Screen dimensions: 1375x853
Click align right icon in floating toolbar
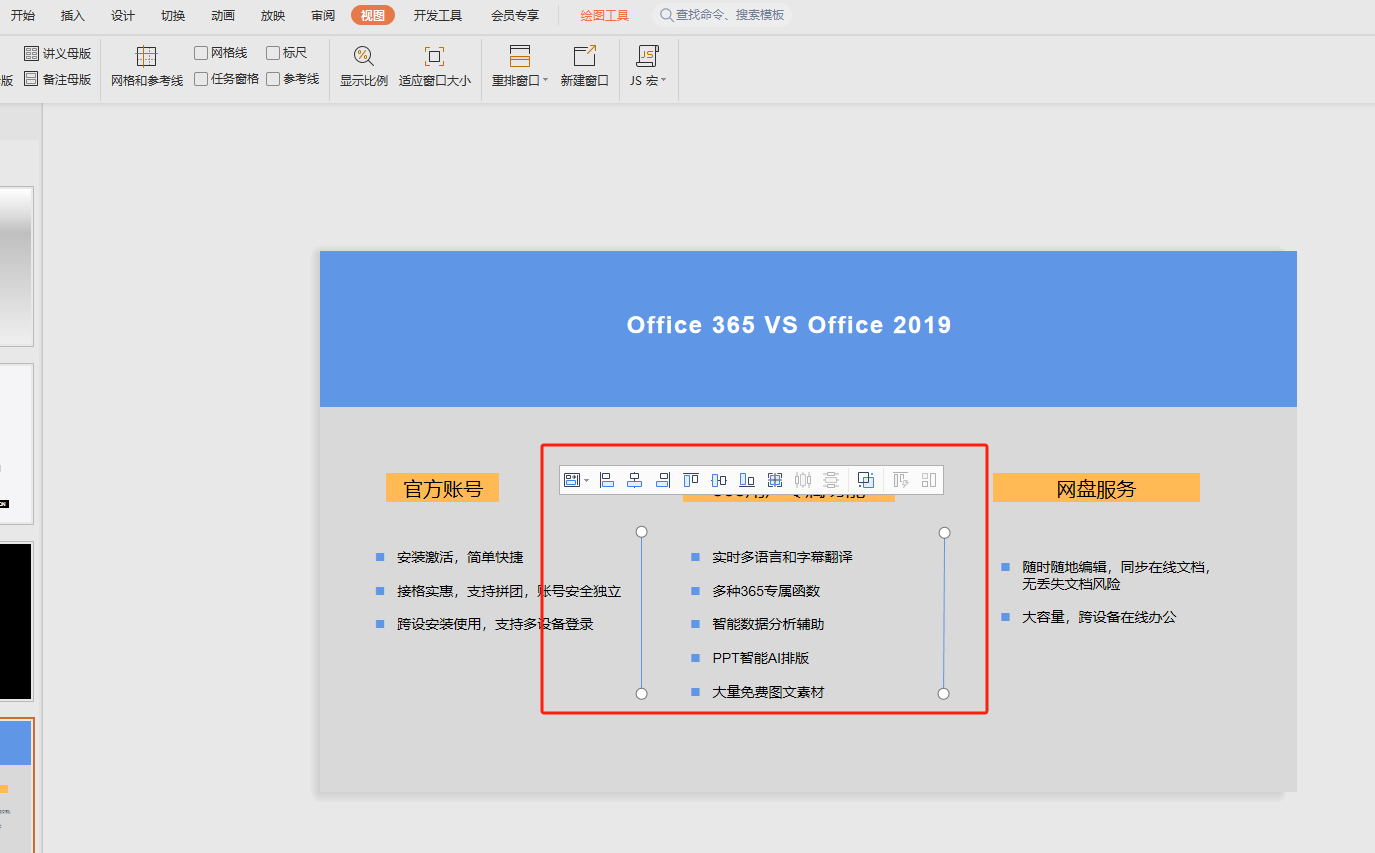(x=662, y=480)
